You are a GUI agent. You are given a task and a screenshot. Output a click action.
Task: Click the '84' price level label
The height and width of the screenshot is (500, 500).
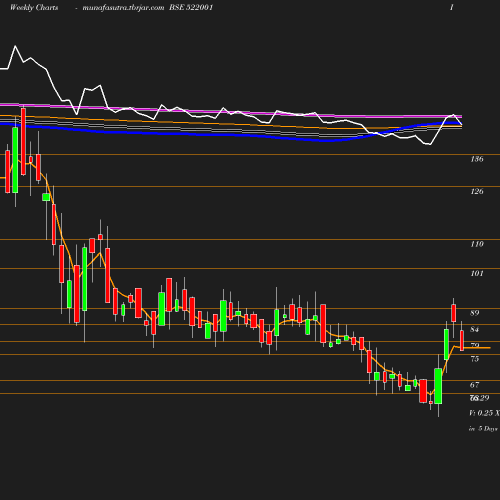point(475,329)
